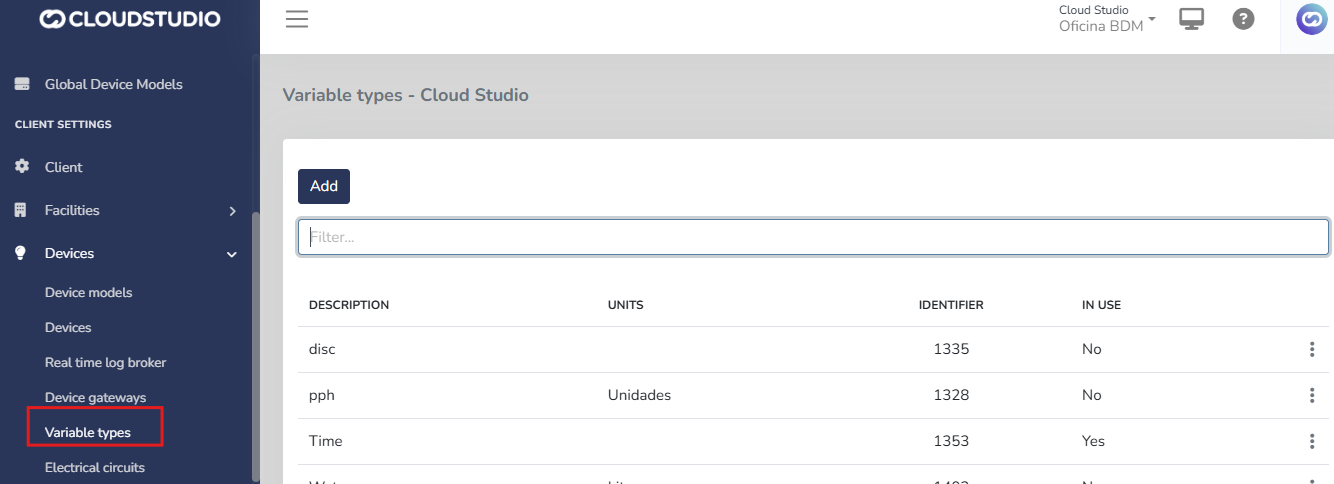Open the help question mark icon

pos(1243,19)
